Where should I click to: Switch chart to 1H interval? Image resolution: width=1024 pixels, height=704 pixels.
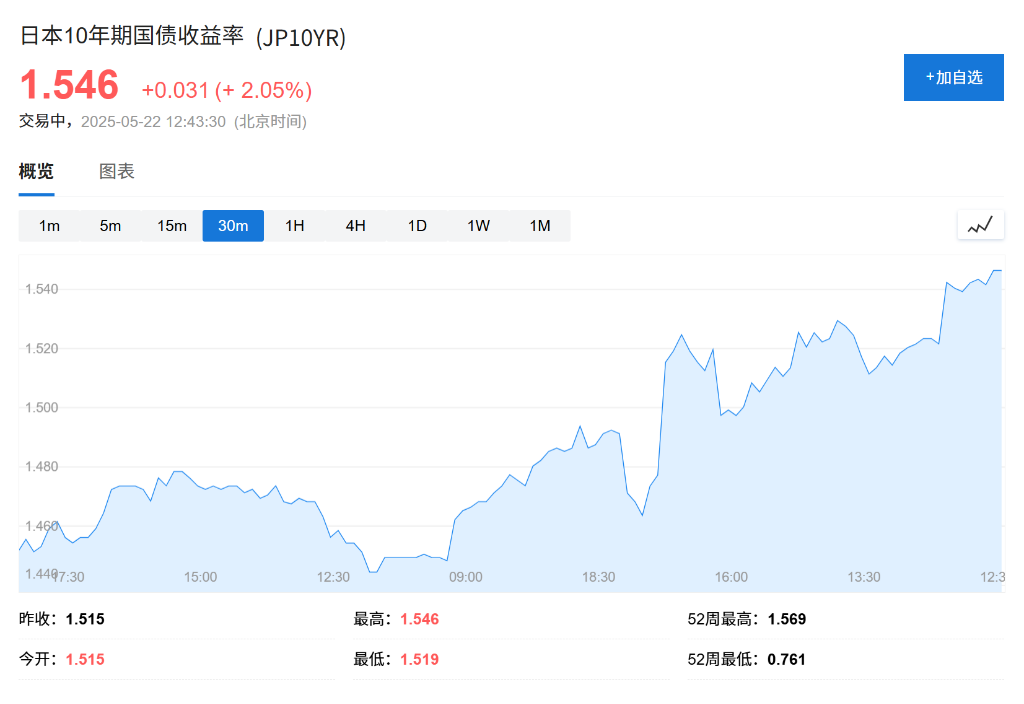tap(295, 226)
